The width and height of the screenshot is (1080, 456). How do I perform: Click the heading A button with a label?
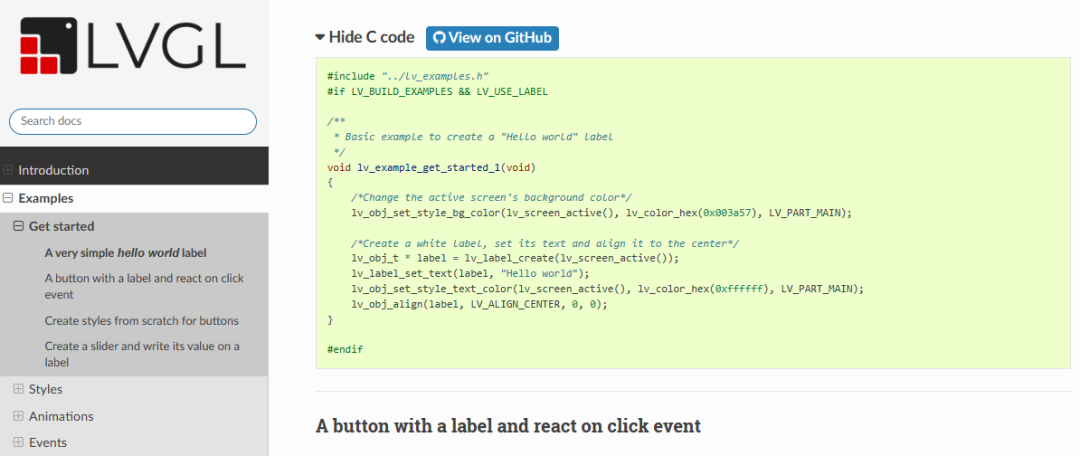[508, 426]
